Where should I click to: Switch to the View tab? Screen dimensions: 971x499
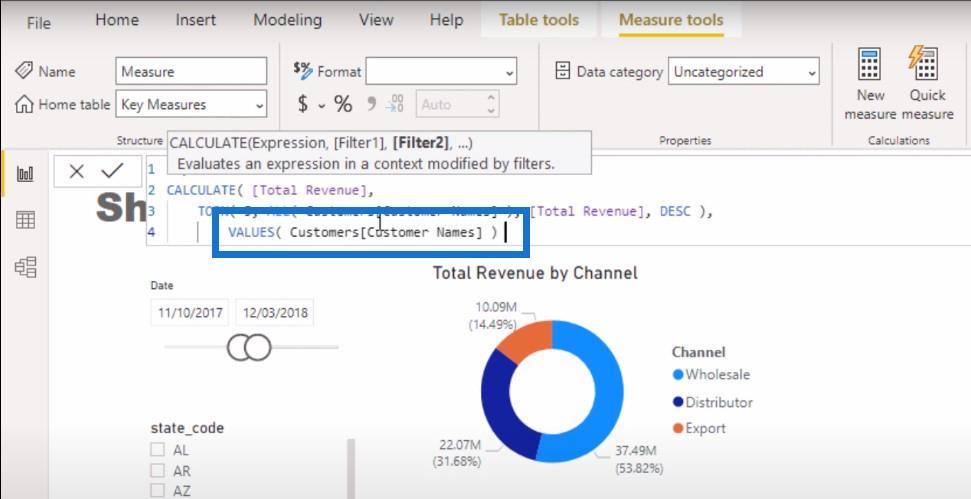click(375, 20)
